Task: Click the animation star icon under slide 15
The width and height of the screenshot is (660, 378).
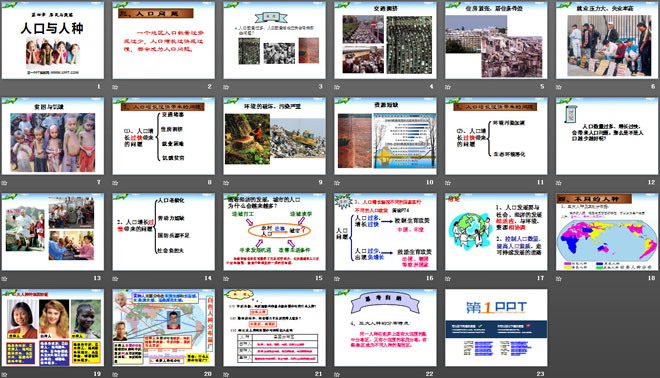Action: (x=226, y=278)
